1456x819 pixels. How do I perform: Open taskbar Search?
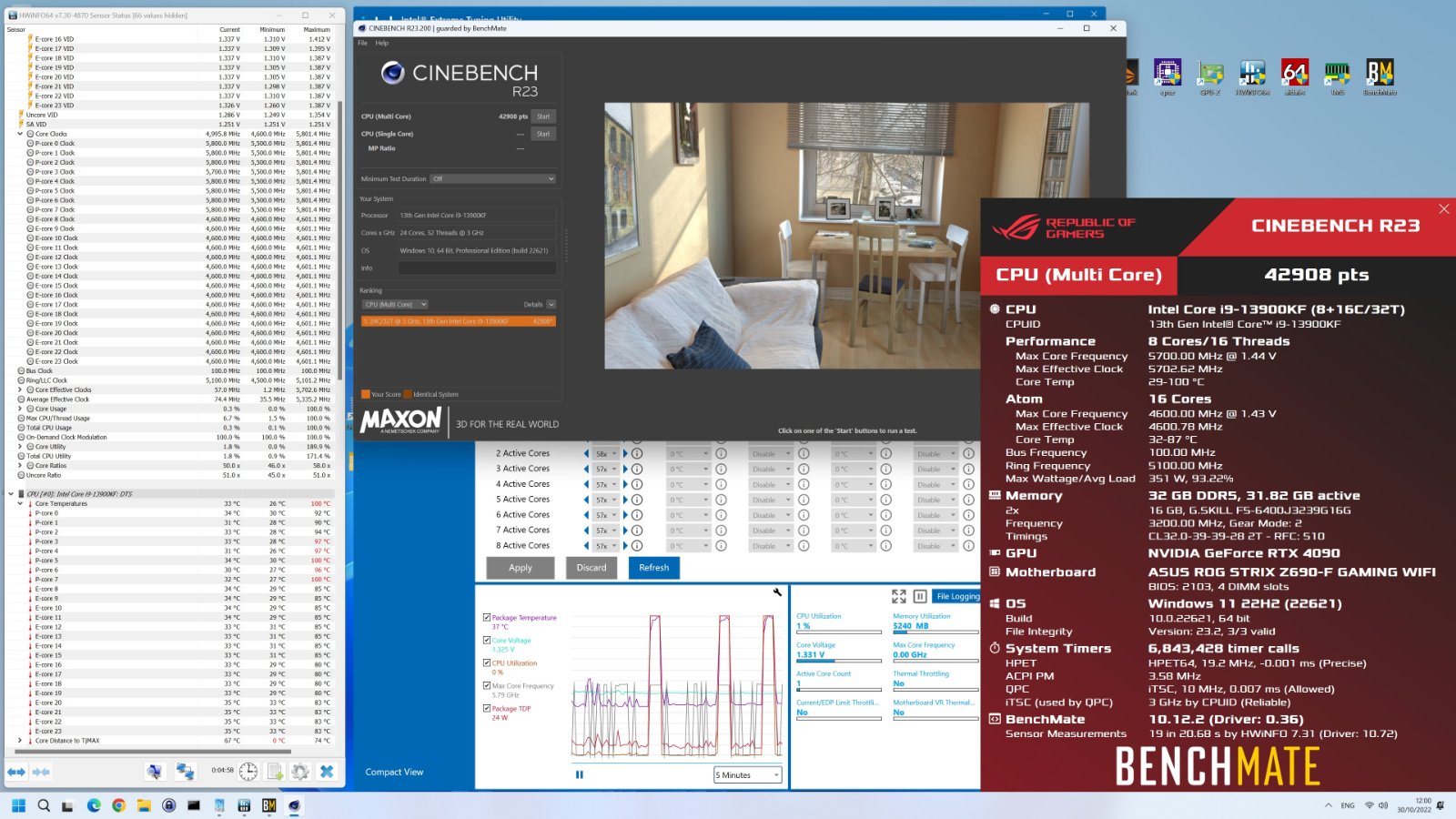[44, 805]
